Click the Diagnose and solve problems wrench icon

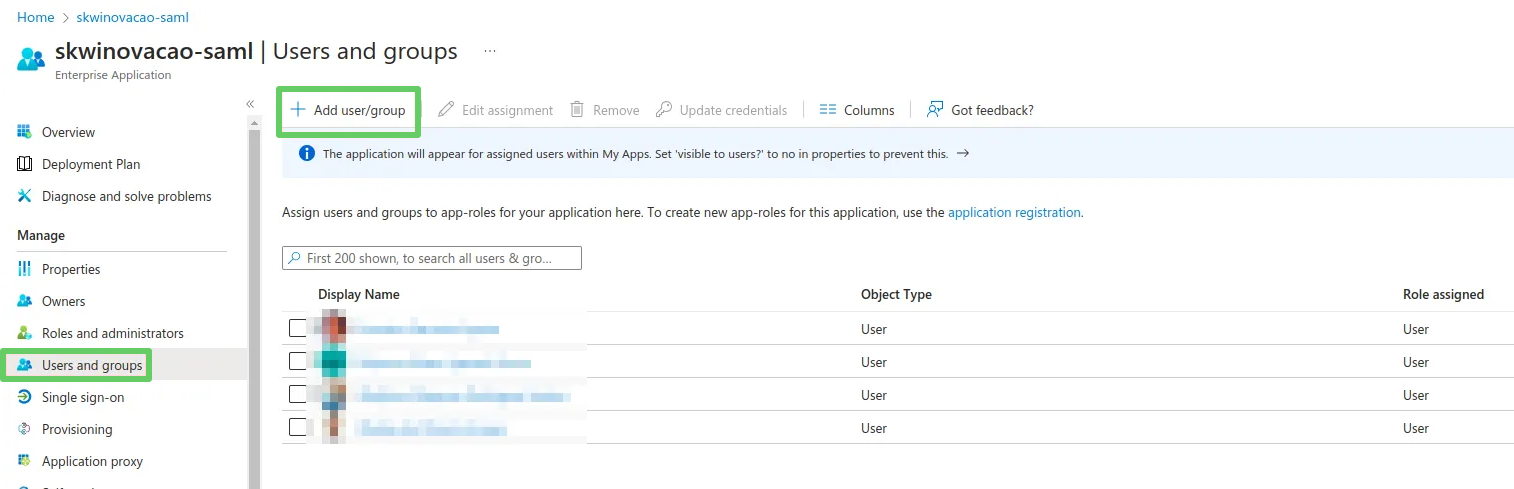[x=25, y=196]
